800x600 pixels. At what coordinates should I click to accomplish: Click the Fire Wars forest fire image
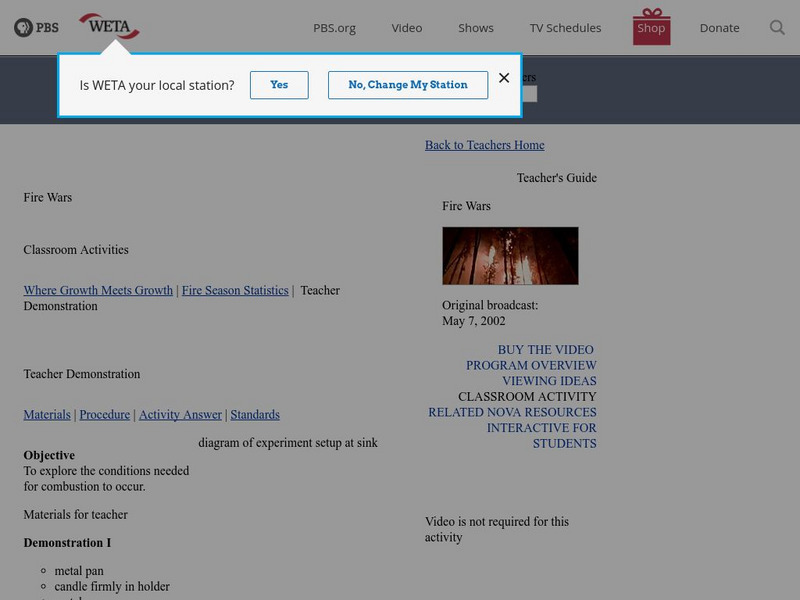[510, 256]
